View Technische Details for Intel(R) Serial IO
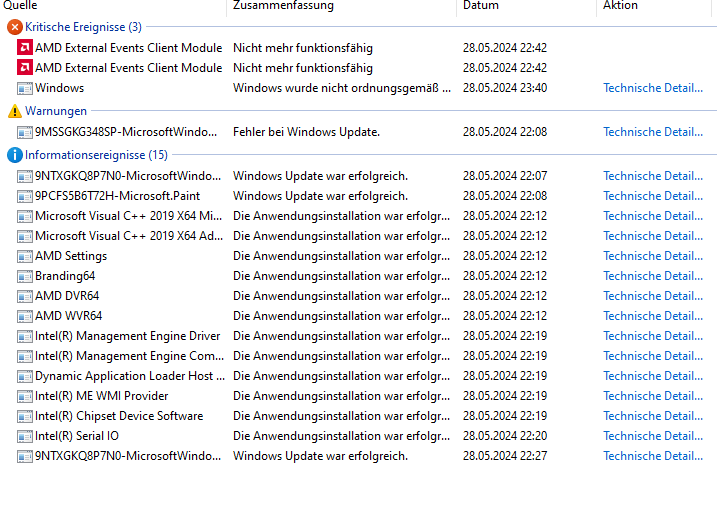 click(x=653, y=436)
